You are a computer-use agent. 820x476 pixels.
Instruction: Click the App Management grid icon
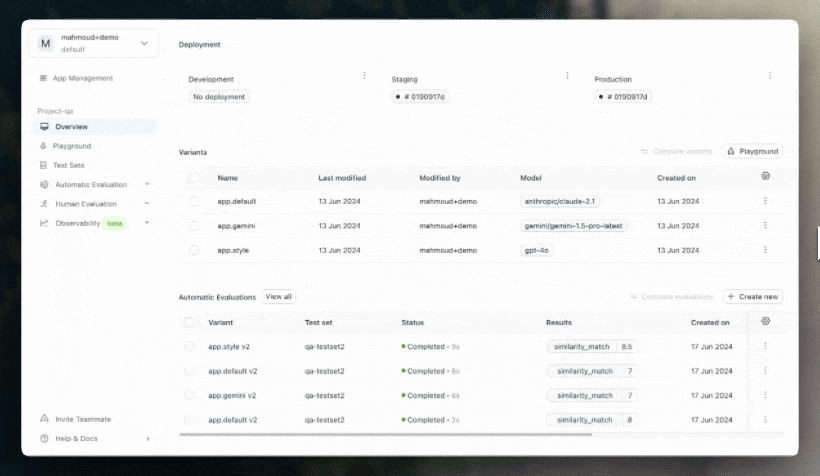pyautogui.click(x=43, y=78)
